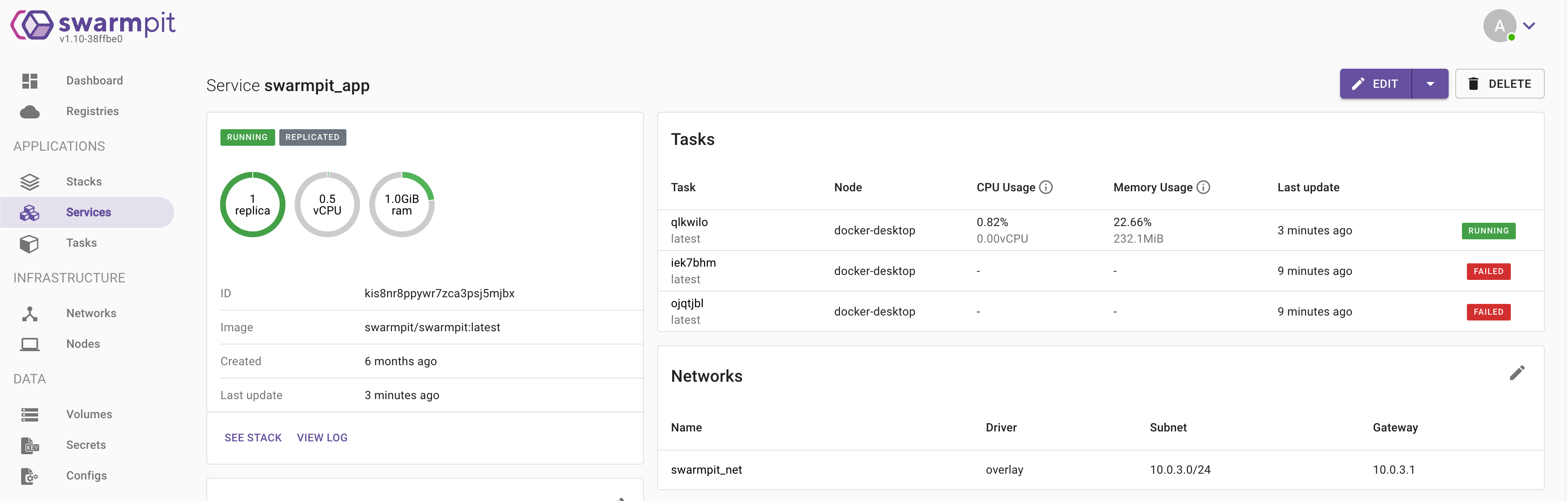Go to Registries menu item
The image size is (1568, 501).
[87, 112]
